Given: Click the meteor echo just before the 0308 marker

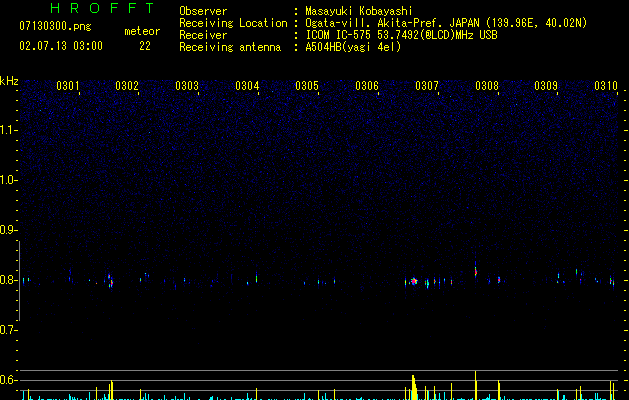Looking at the screenshot, I should point(476,271).
